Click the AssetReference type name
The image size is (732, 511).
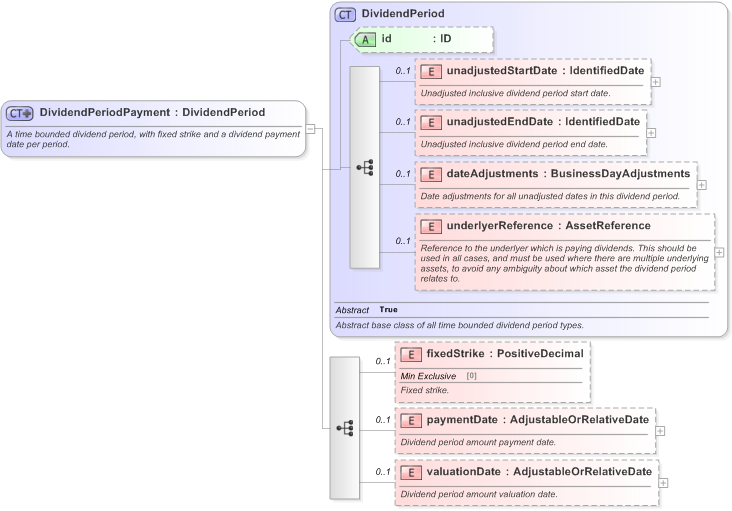(608, 226)
